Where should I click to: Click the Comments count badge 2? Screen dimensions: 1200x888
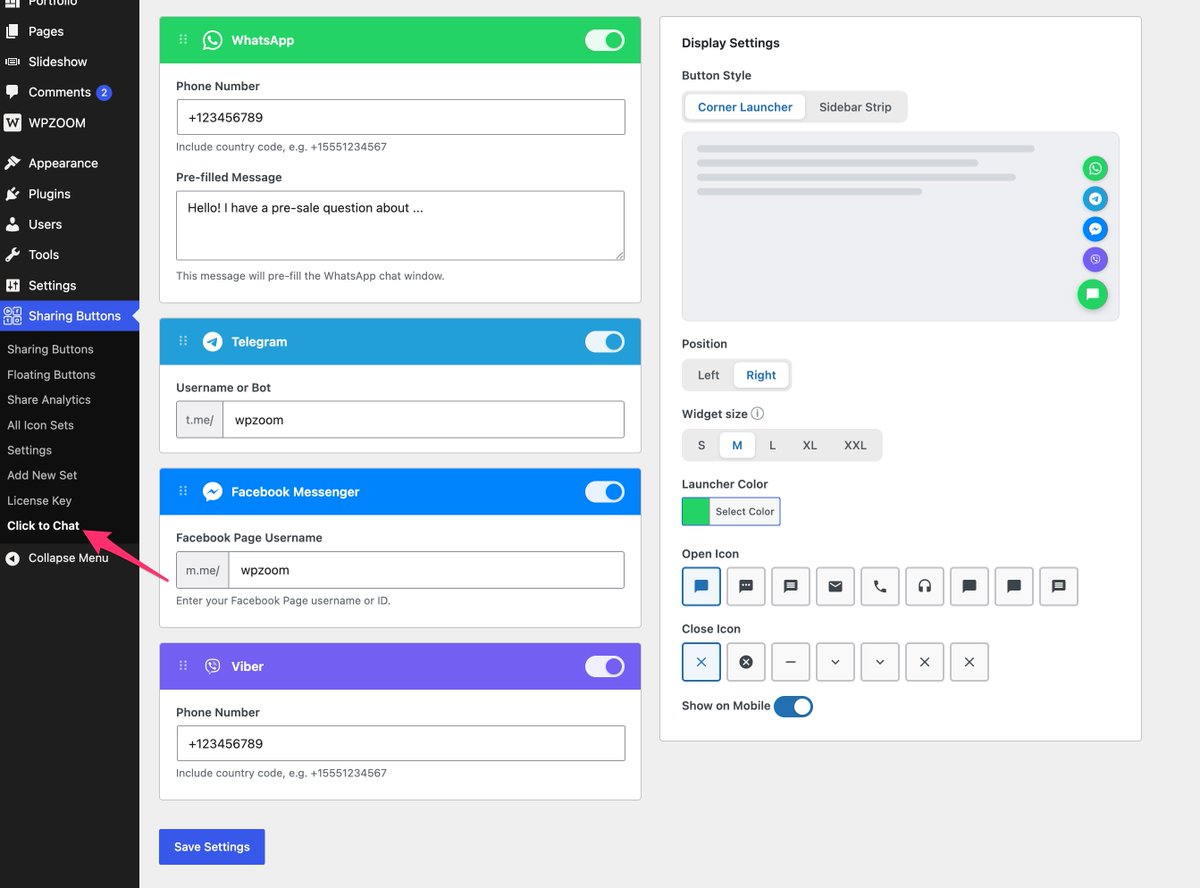(104, 93)
